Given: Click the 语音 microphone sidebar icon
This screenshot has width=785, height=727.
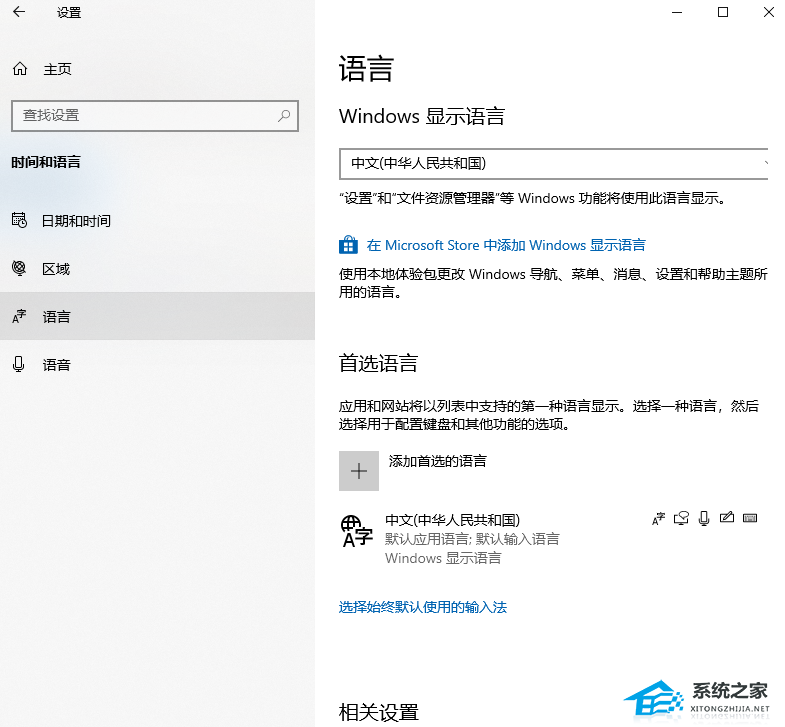Looking at the screenshot, I should pyautogui.click(x=19, y=364).
